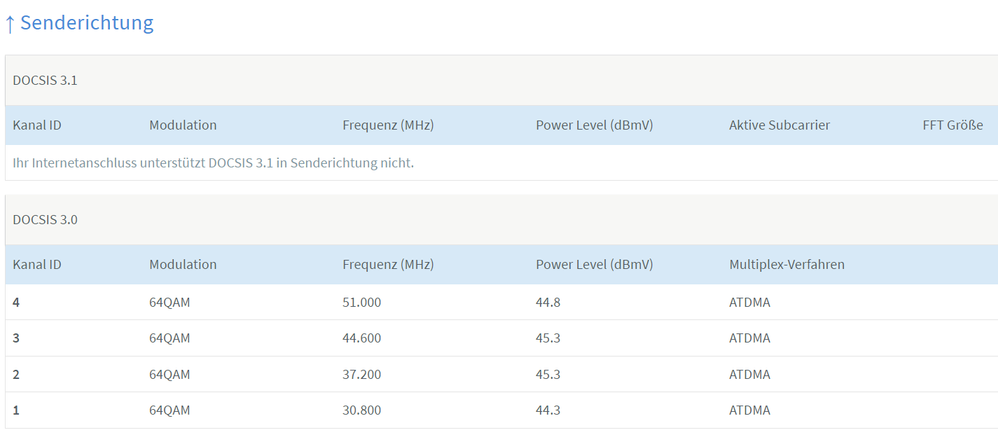The image size is (998, 442).
Task: Click 64QAM modulation in channel 1 row
Action: click(x=170, y=410)
